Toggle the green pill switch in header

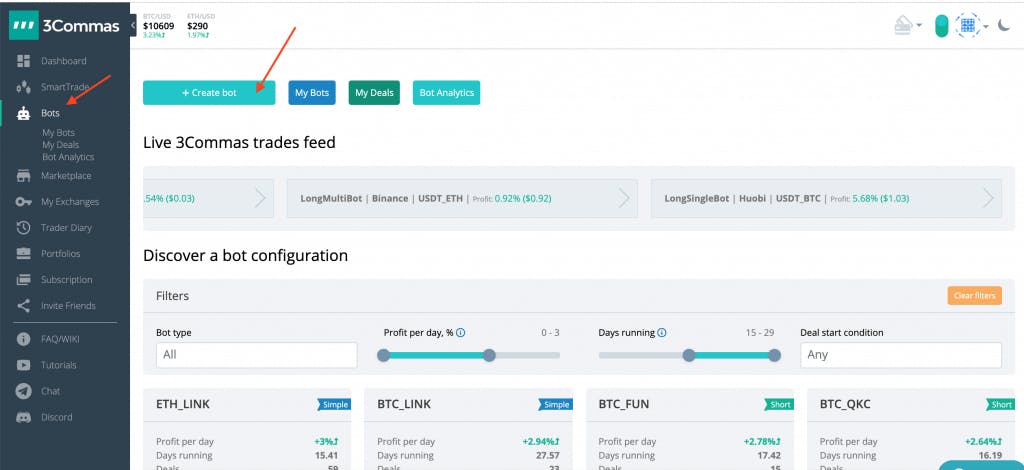941,26
